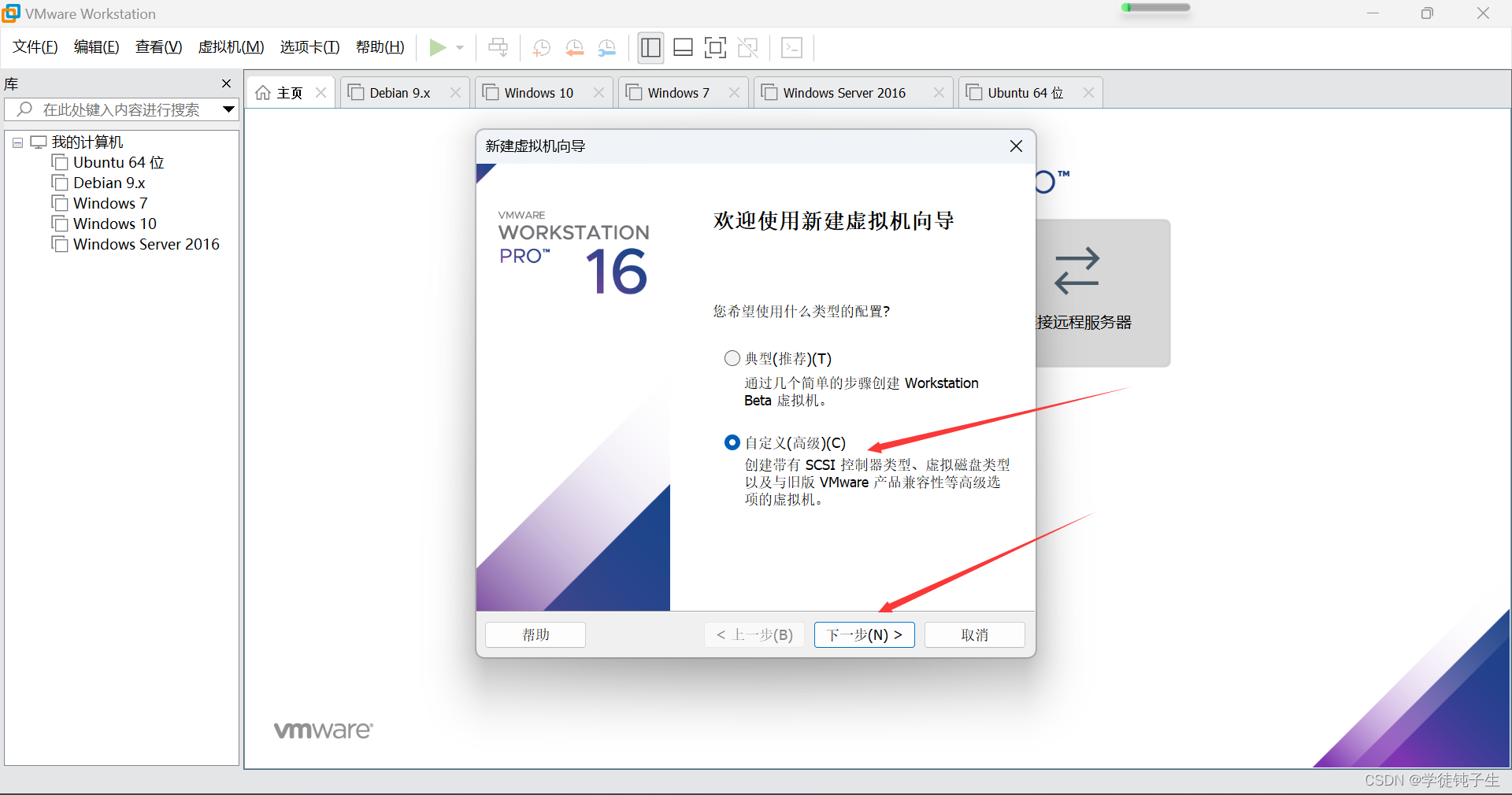
Task: Open the 选项卡(T) menu
Action: [309, 47]
